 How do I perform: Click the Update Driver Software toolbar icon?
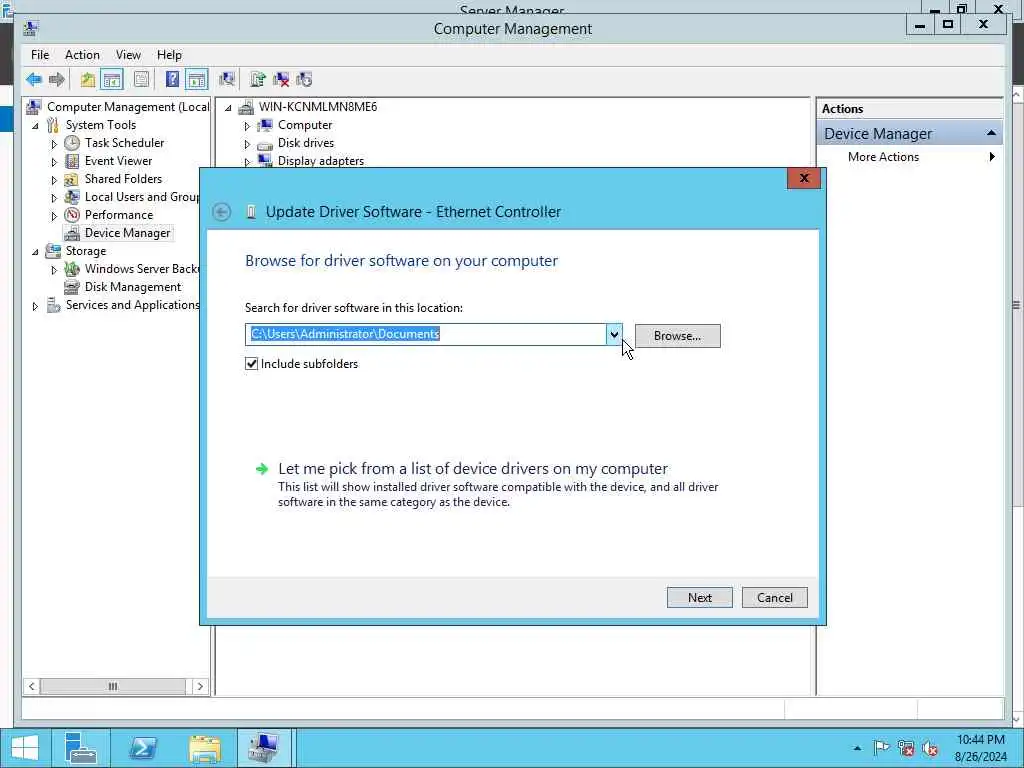258,80
